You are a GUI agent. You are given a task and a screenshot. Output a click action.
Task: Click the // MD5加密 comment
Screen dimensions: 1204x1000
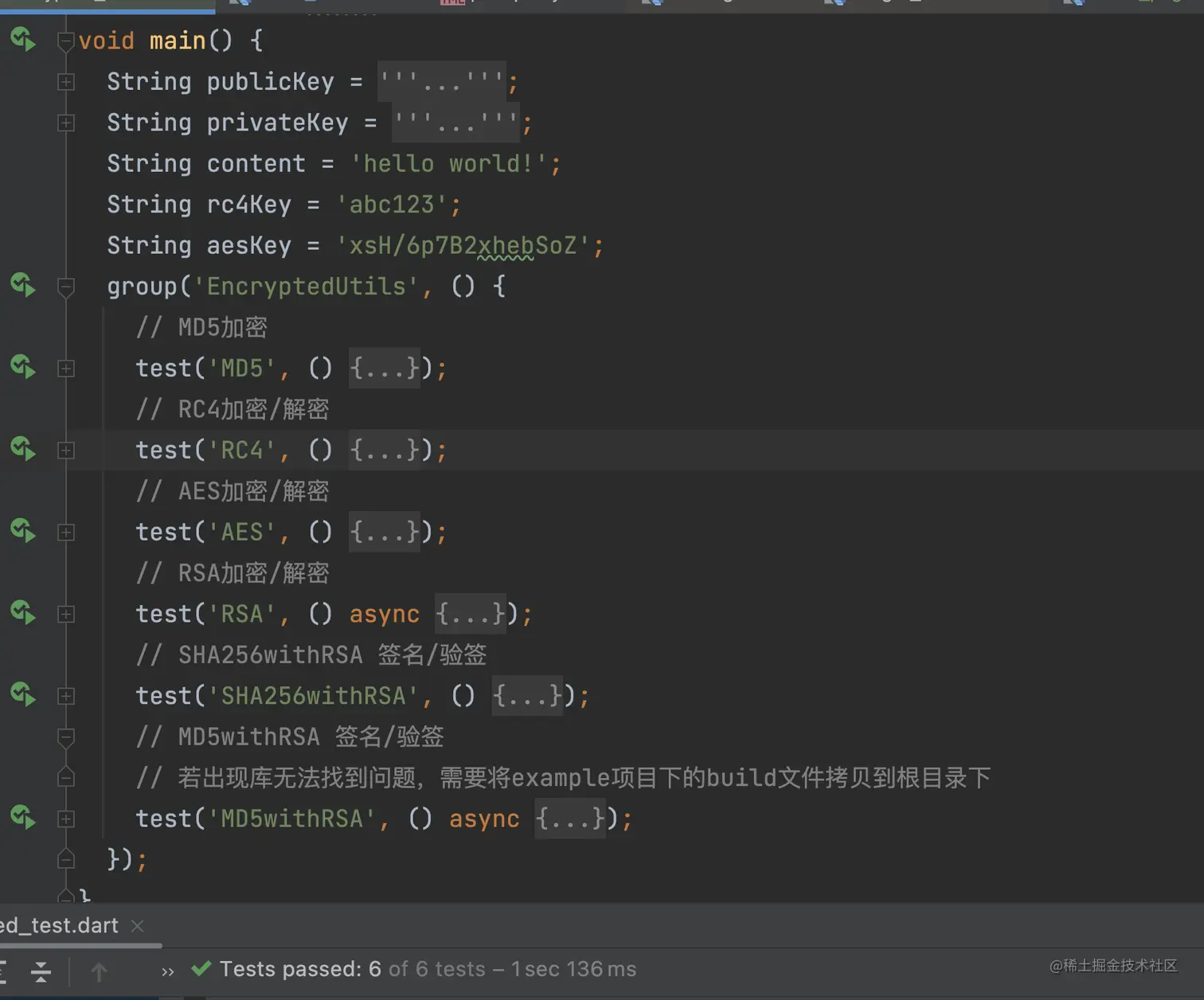tap(201, 327)
